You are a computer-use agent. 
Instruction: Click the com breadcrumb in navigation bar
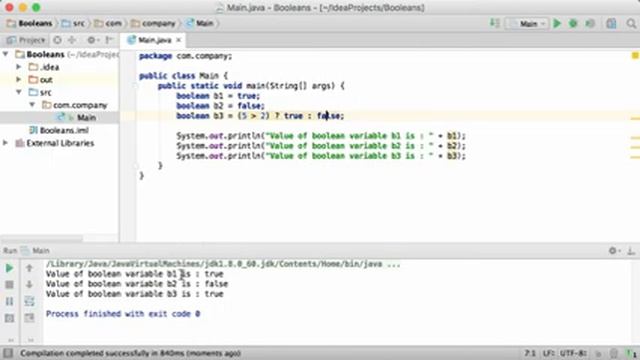tap(108, 23)
